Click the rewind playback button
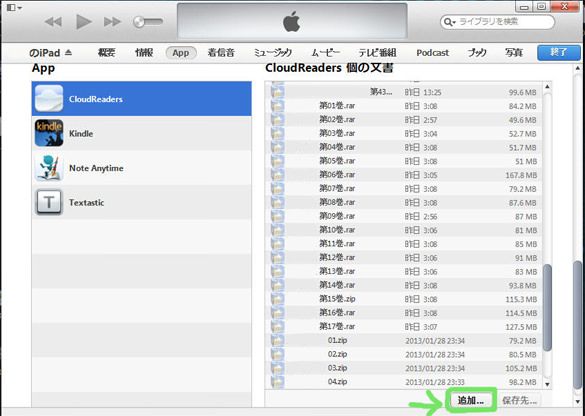 point(53,22)
